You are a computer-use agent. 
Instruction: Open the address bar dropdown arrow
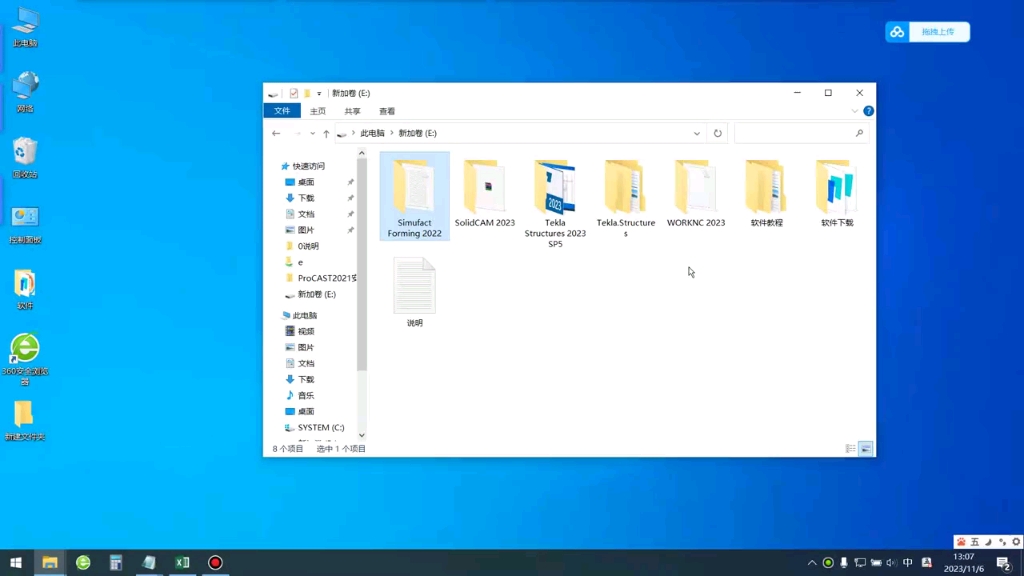click(697, 132)
